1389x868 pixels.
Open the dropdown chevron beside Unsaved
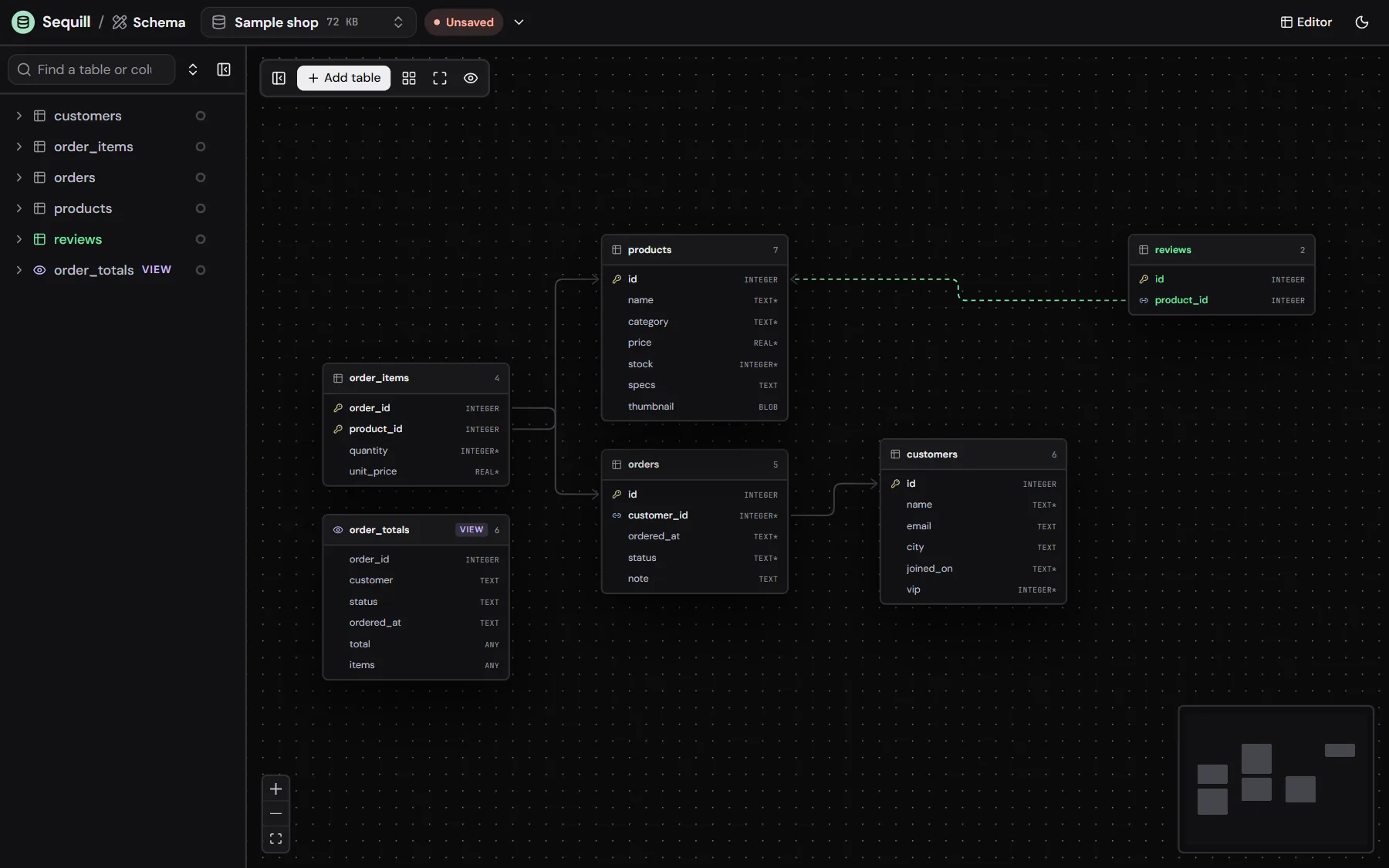point(519,22)
